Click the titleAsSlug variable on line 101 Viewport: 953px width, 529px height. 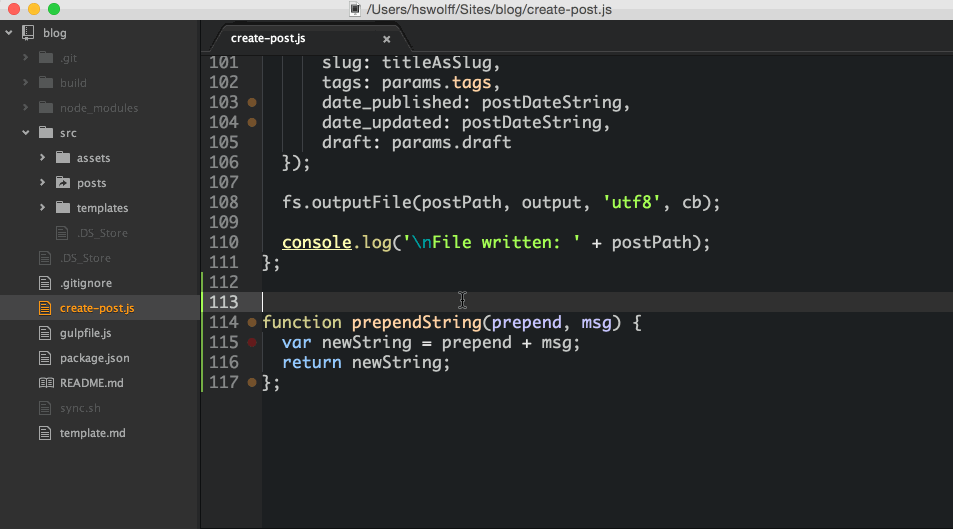(436, 62)
